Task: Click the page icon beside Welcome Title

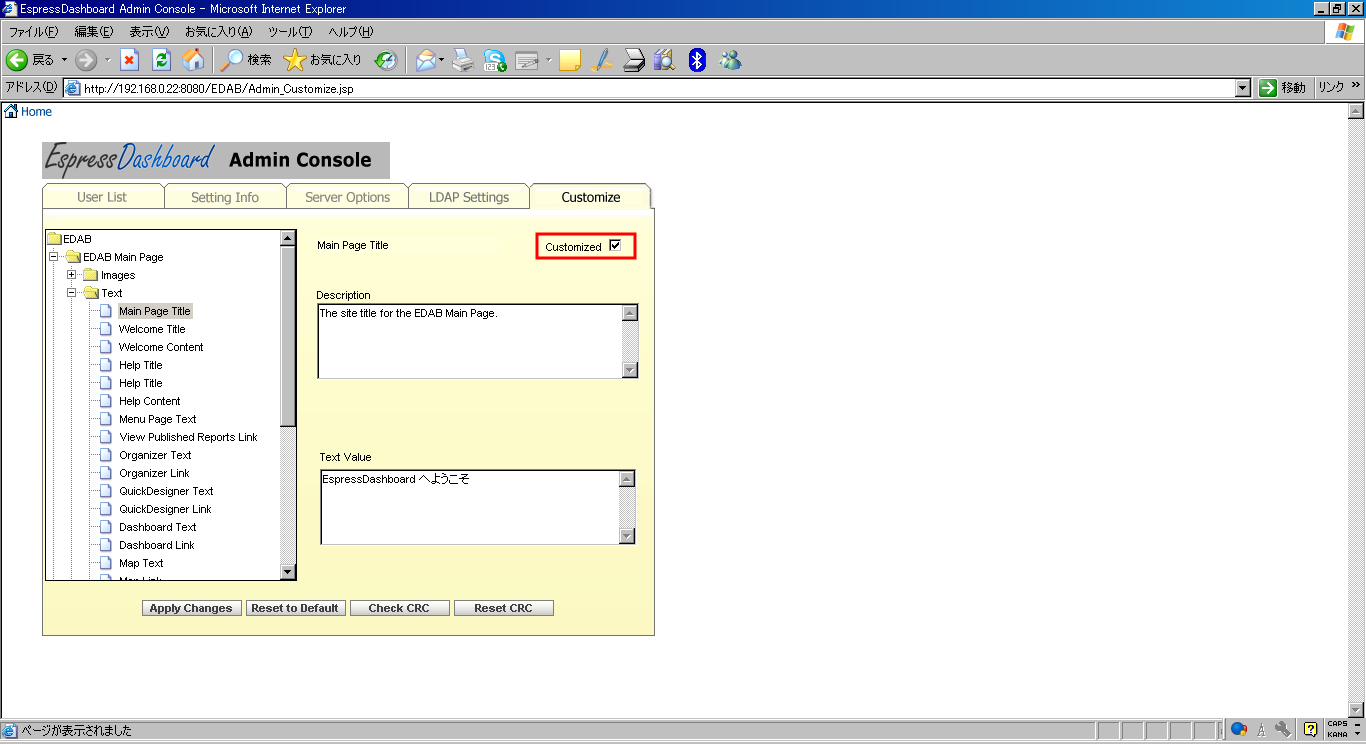Action: point(106,329)
